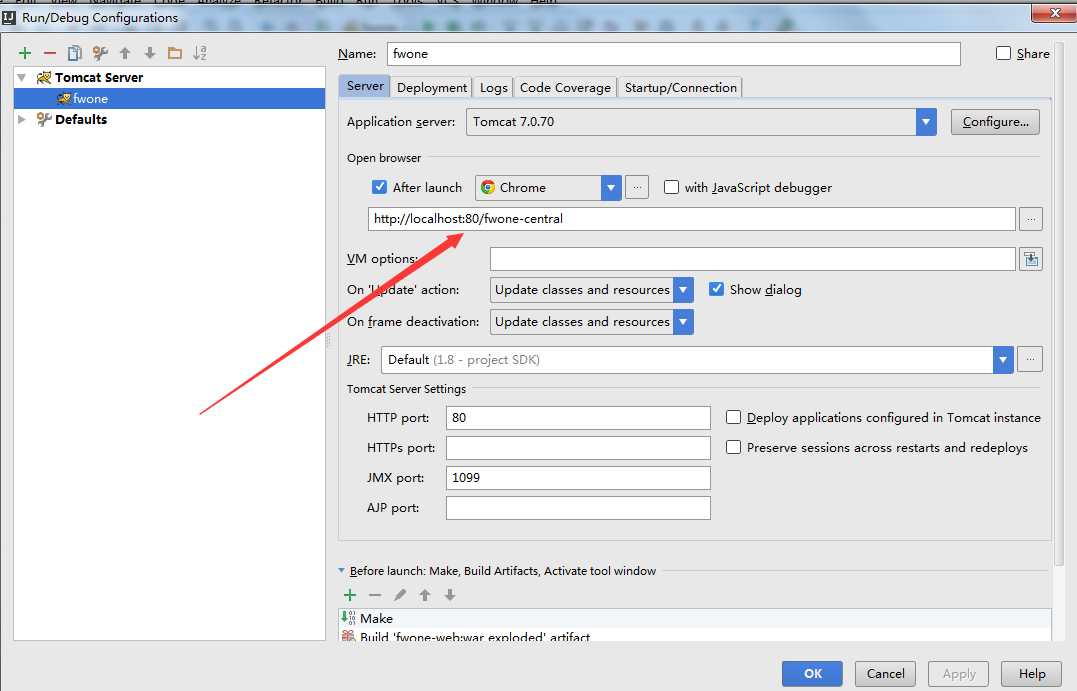
Task: Expand the VM options editor icon
Action: pyautogui.click(x=1031, y=259)
